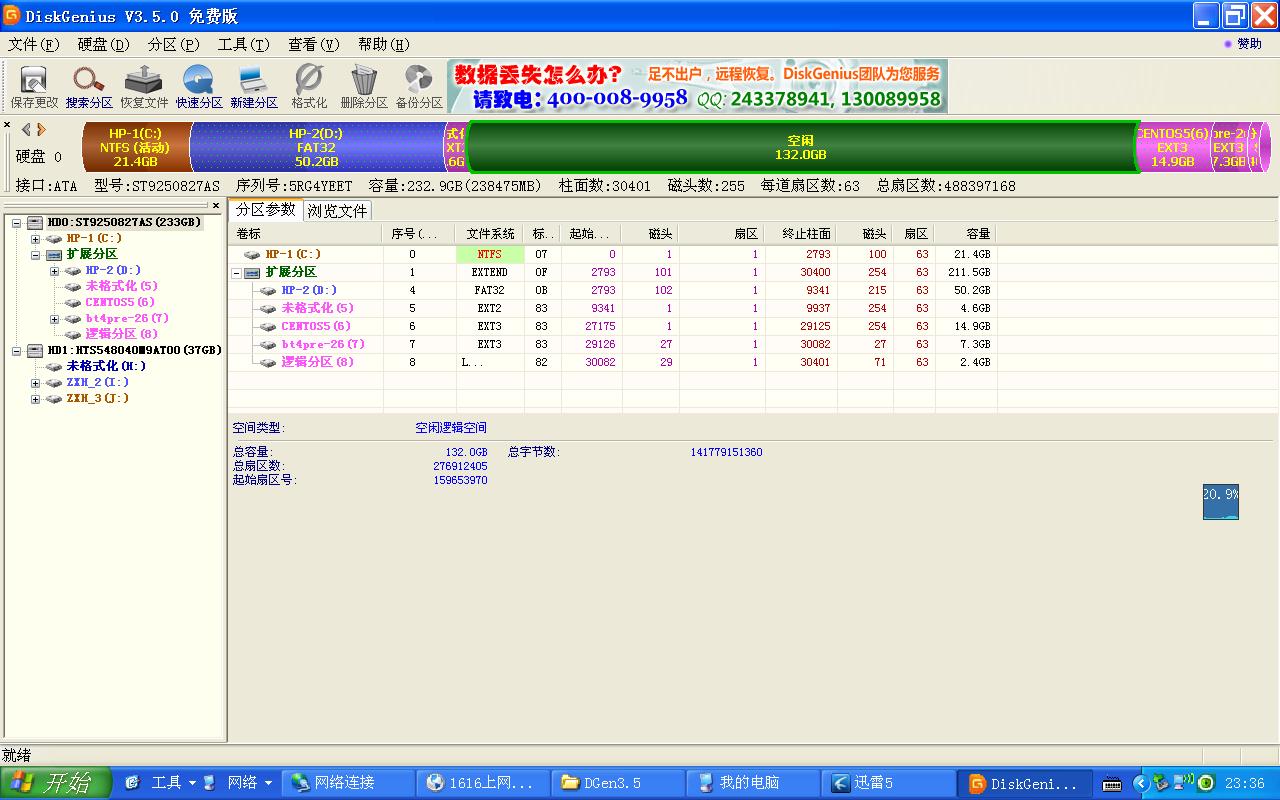Select the CENTOS5(6) row in partition table

(x=612, y=326)
